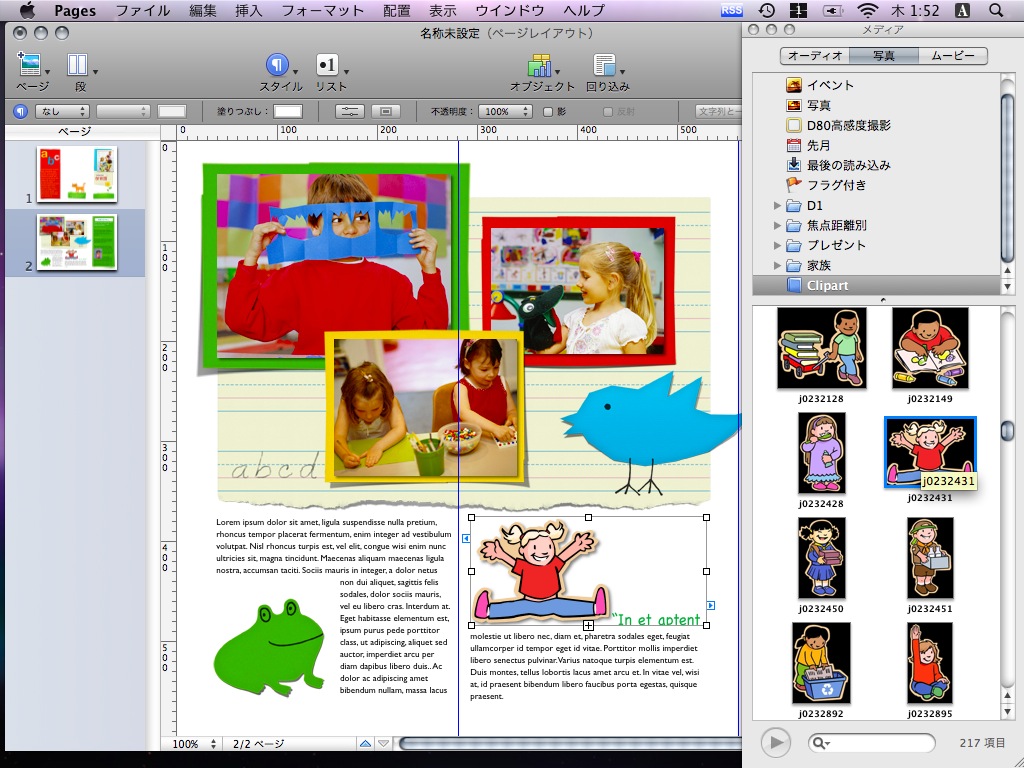Open the ヘルプ menu
Image resolution: width=1024 pixels, height=768 pixels.
point(584,10)
